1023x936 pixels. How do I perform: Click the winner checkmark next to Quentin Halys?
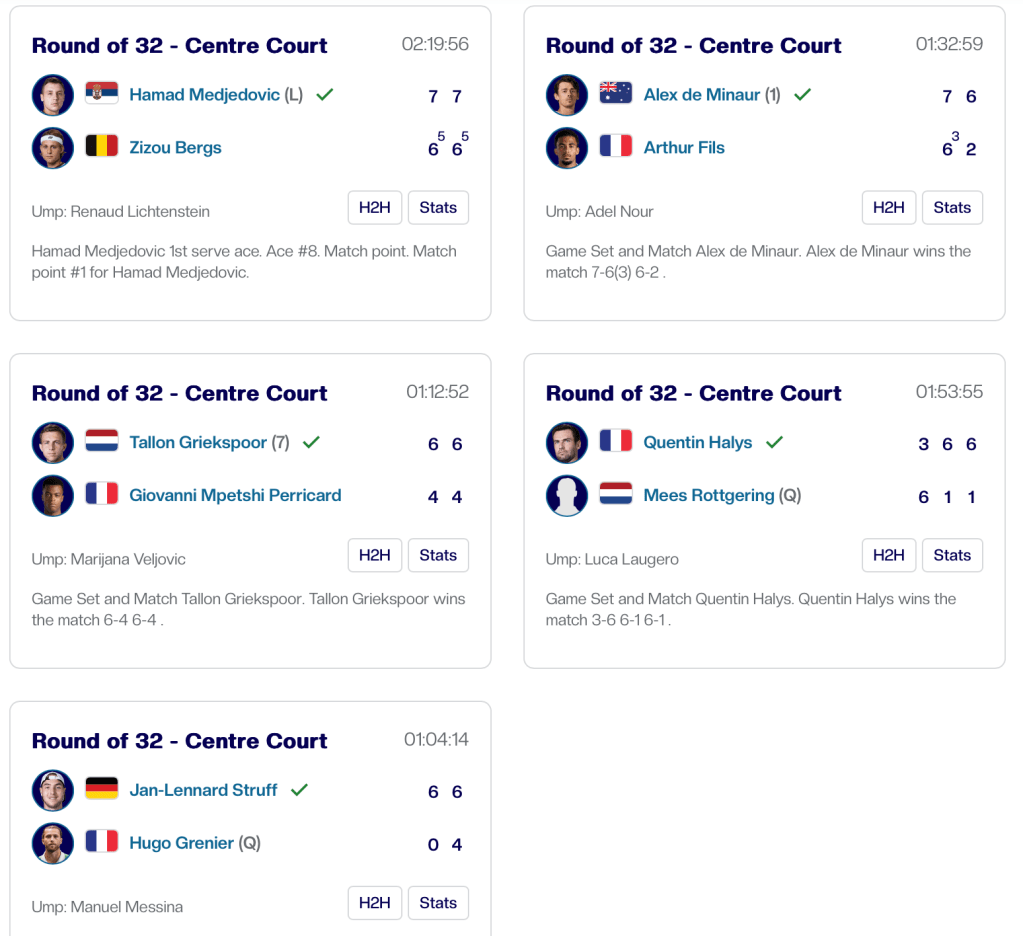point(774,442)
